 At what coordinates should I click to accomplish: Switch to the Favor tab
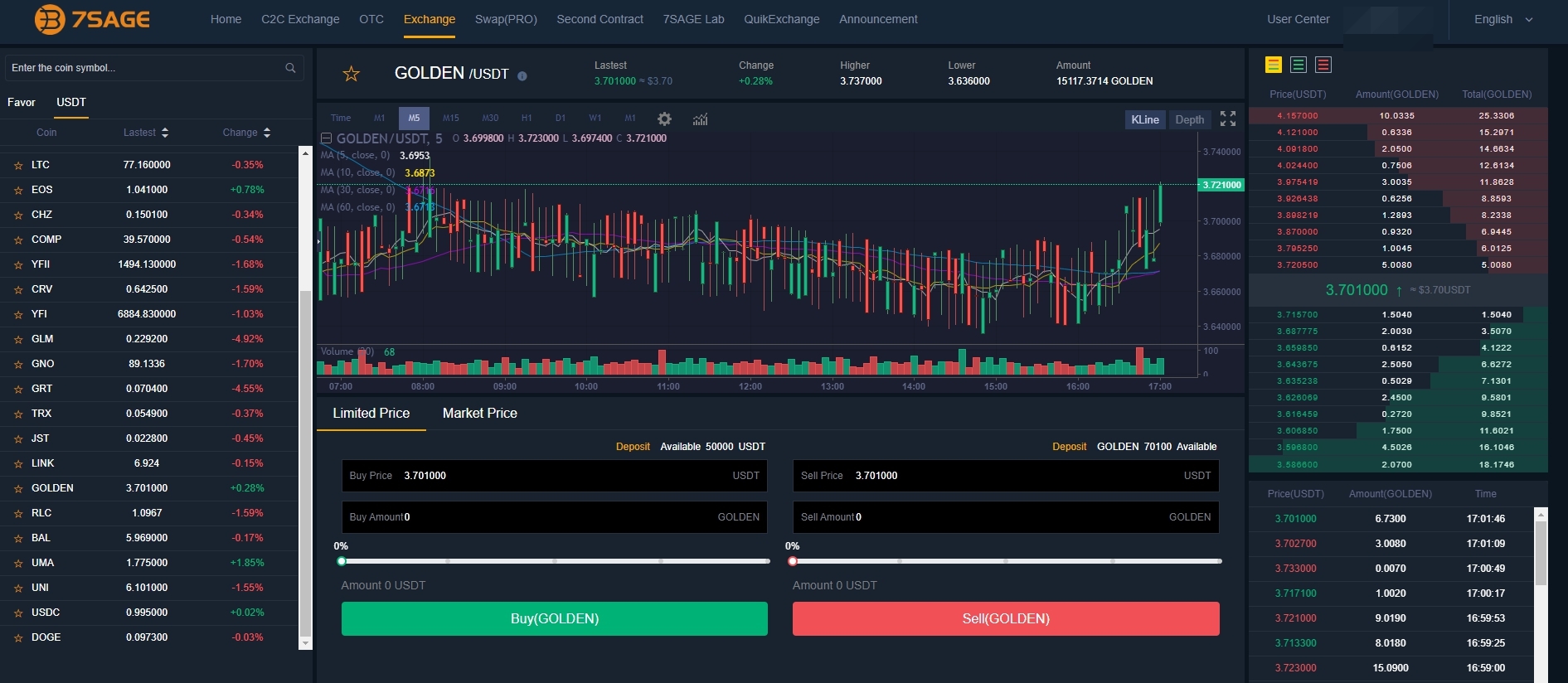(22, 102)
